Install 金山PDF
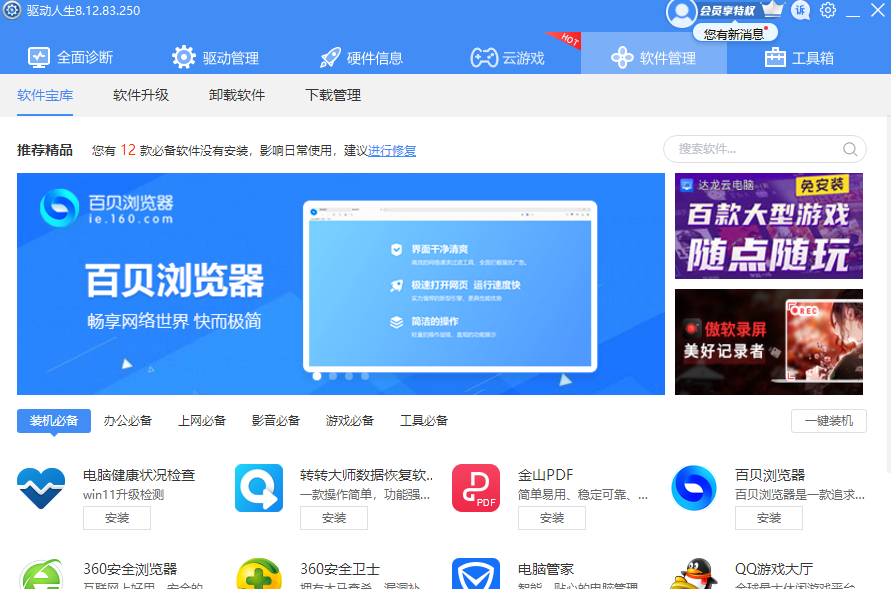 click(x=552, y=518)
